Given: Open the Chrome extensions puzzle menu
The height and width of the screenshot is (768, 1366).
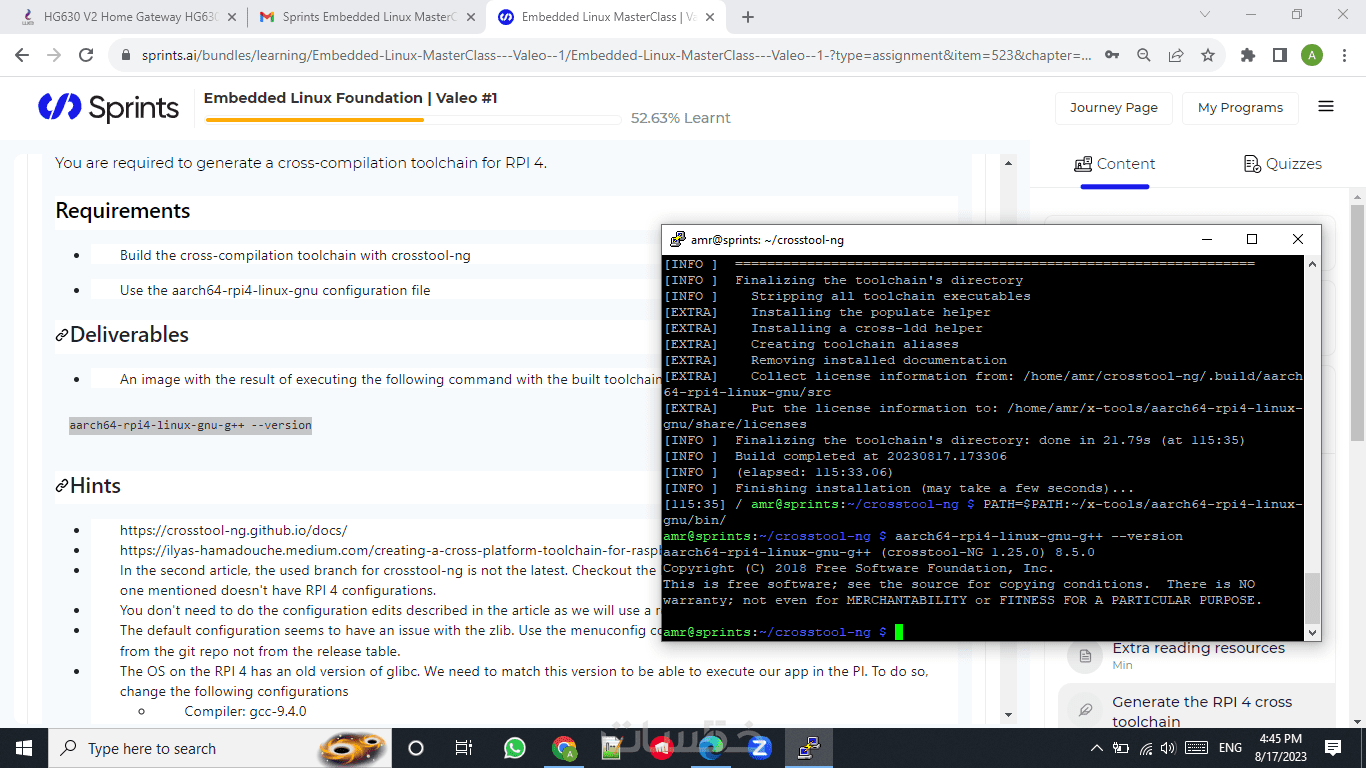Looking at the screenshot, I should 1248,56.
